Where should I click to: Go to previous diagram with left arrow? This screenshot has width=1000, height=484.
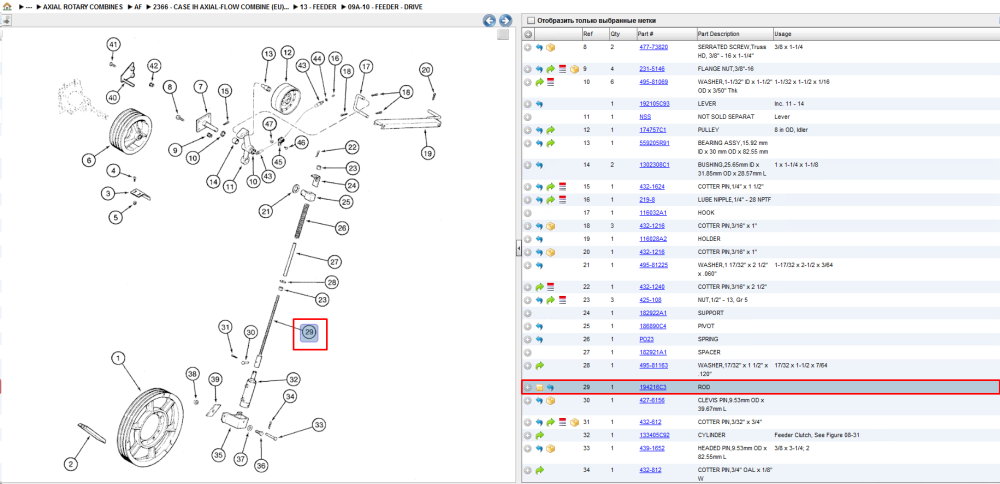coord(489,20)
